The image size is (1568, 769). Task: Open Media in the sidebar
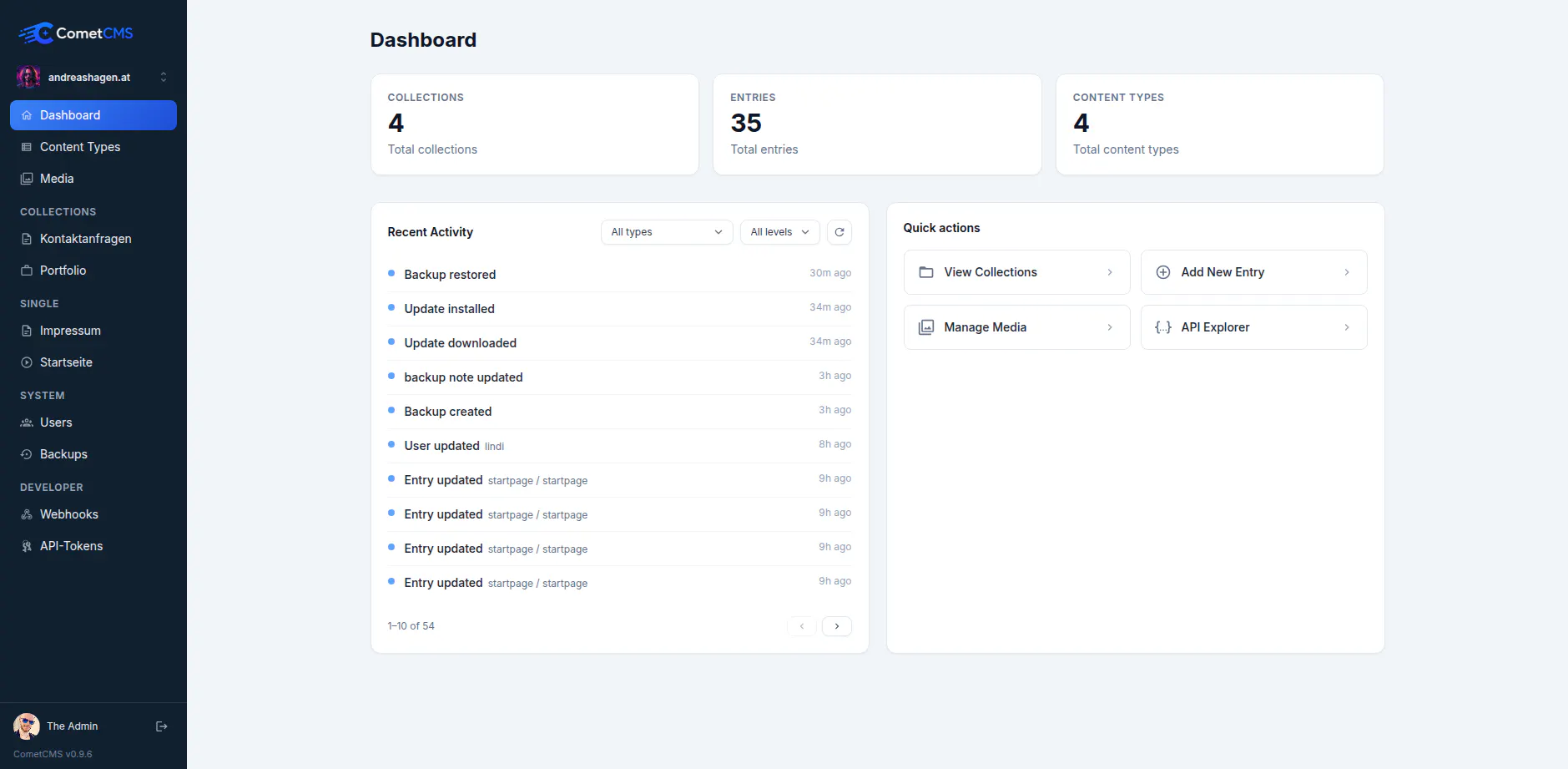[93, 179]
